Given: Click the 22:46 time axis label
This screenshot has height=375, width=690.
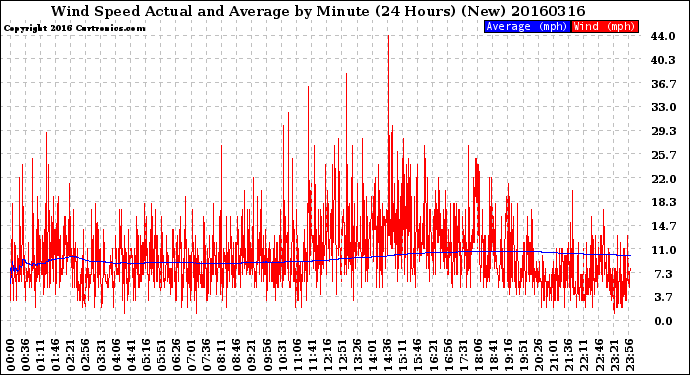Looking at the screenshot, I should tap(600, 355).
